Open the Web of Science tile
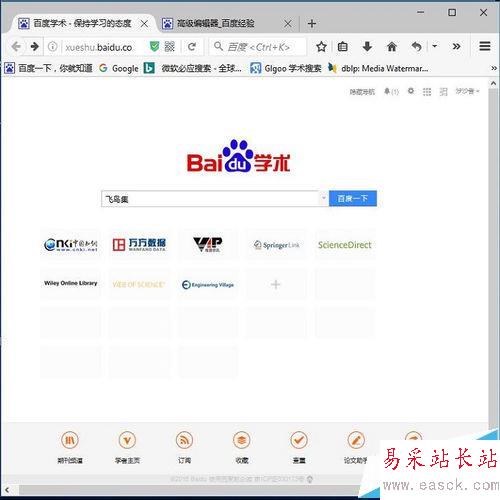 click(139, 284)
